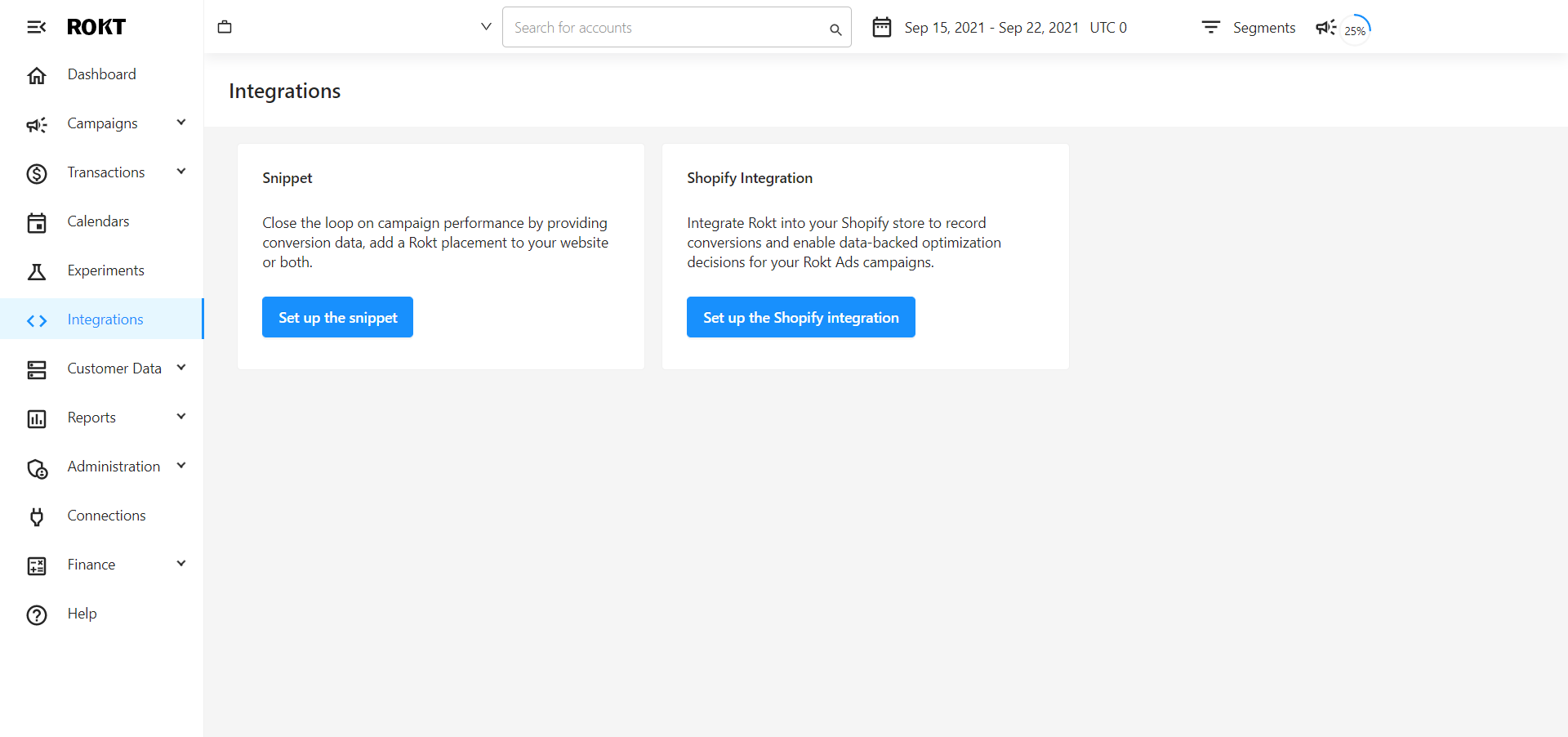Click the Reports chart icon
The width and height of the screenshot is (1568, 737).
(x=37, y=418)
